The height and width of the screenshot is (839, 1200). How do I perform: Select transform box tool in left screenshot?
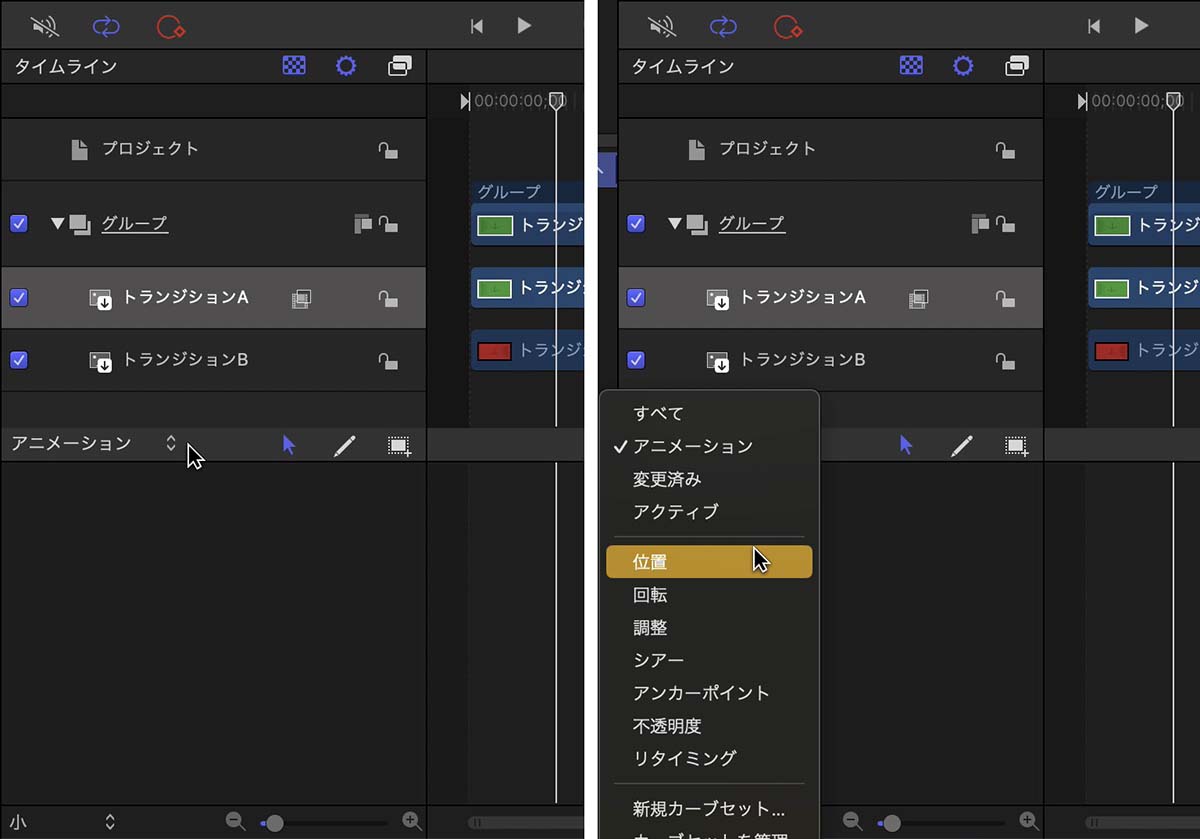click(x=399, y=446)
